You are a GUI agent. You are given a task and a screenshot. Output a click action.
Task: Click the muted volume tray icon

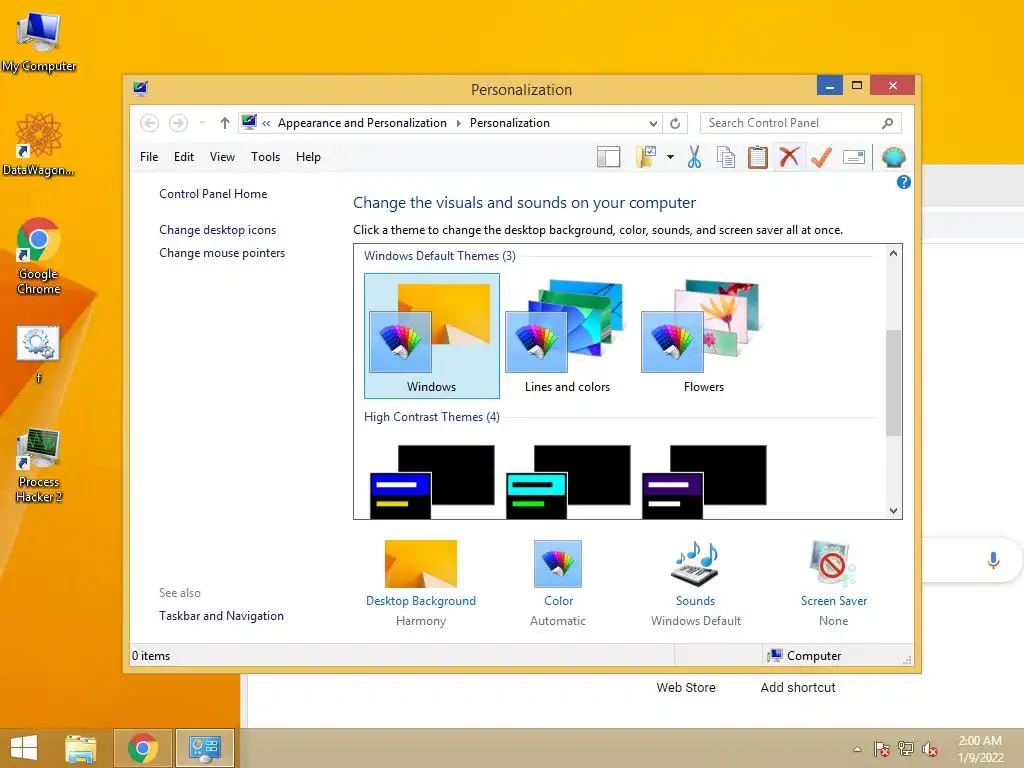click(930, 749)
